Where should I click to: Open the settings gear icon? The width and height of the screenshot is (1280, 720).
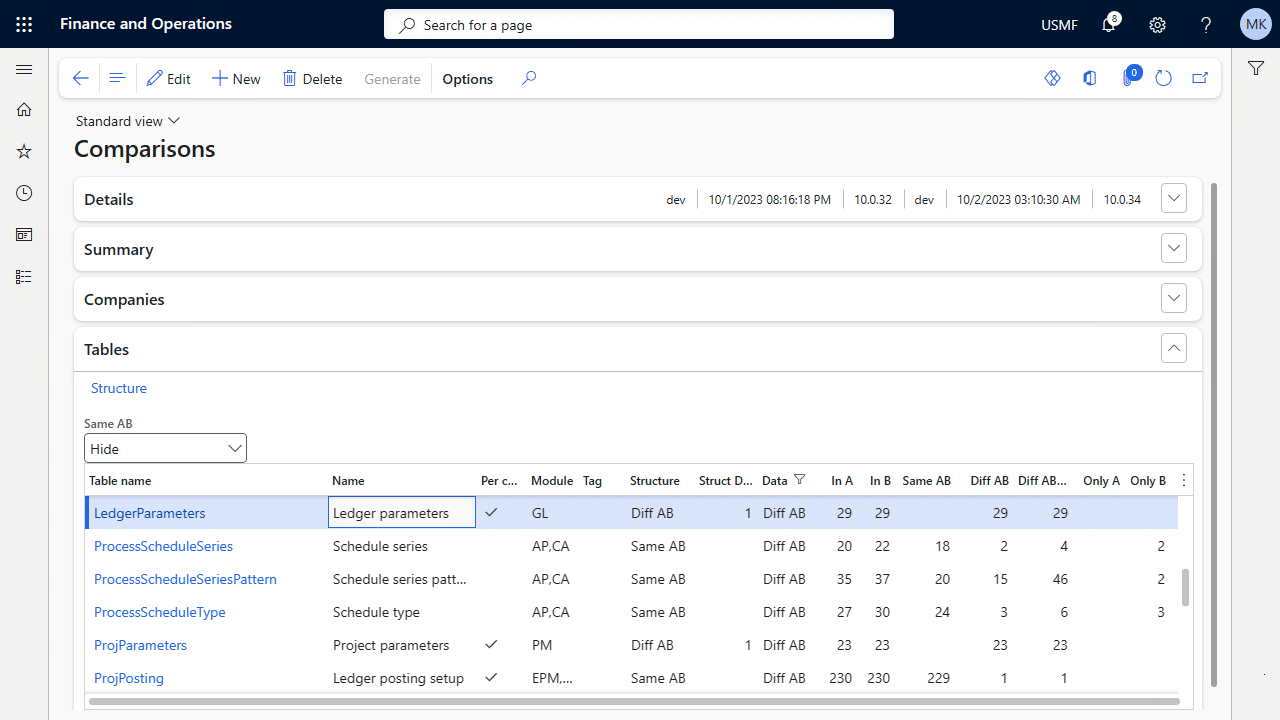(x=1157, y=25)
